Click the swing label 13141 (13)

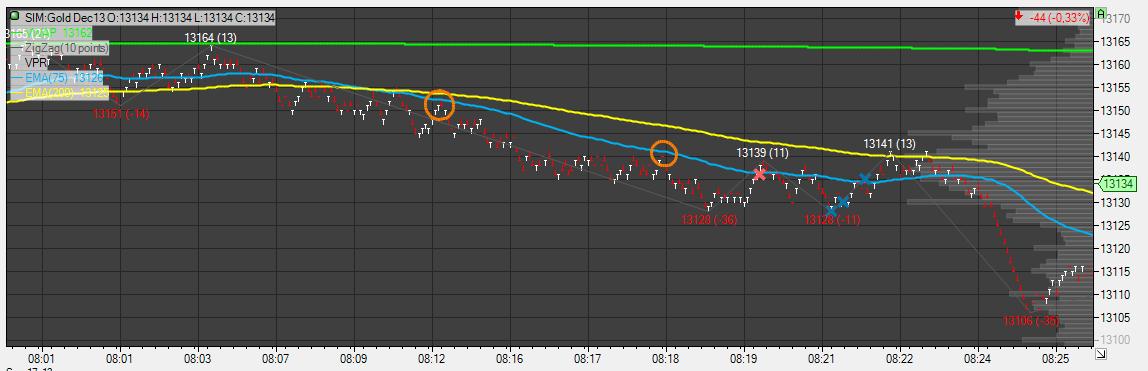pos(890,143)
